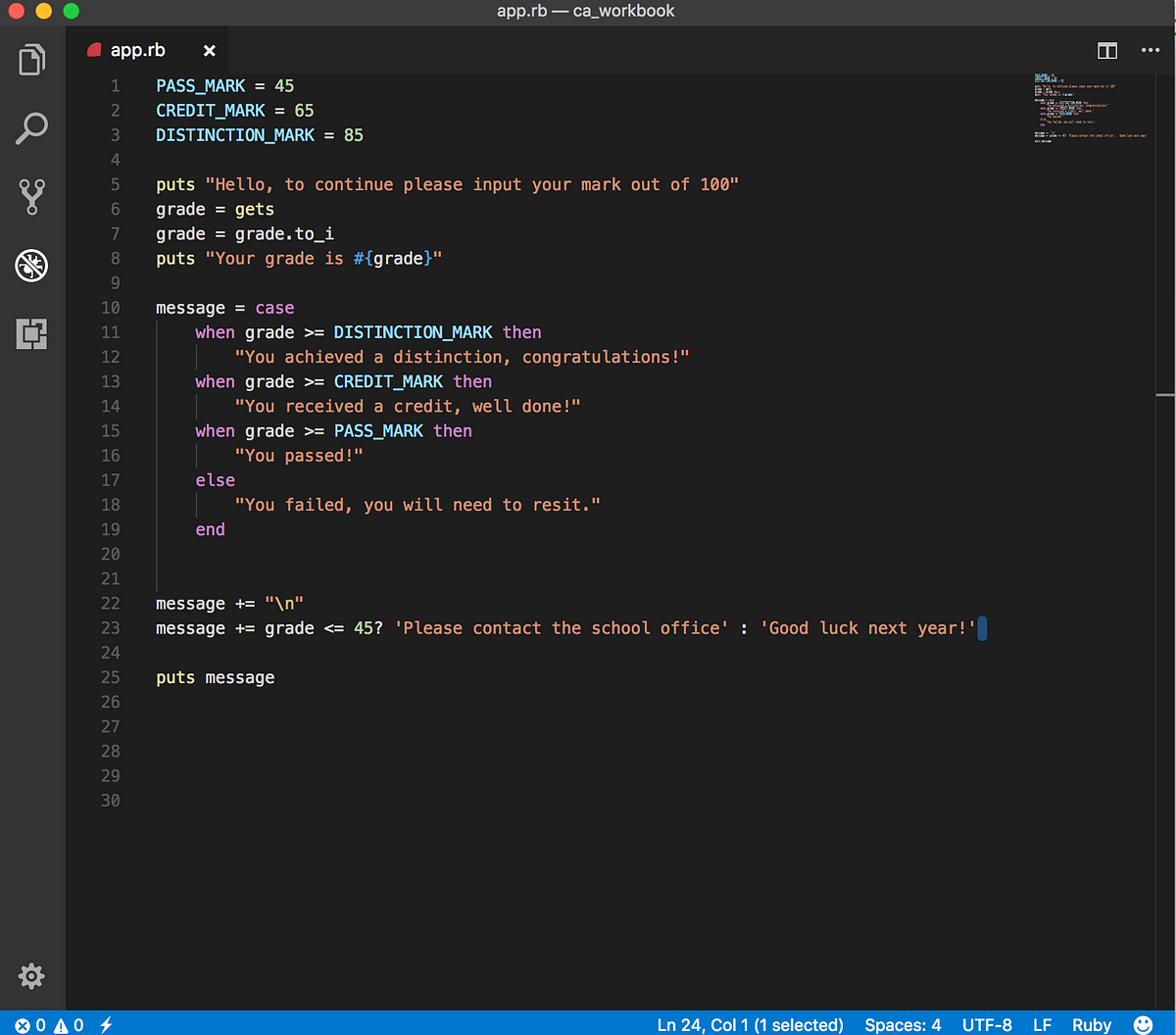Open the Source Control view
This screenshot has width=1176, height=1035.
coord(32,197)
